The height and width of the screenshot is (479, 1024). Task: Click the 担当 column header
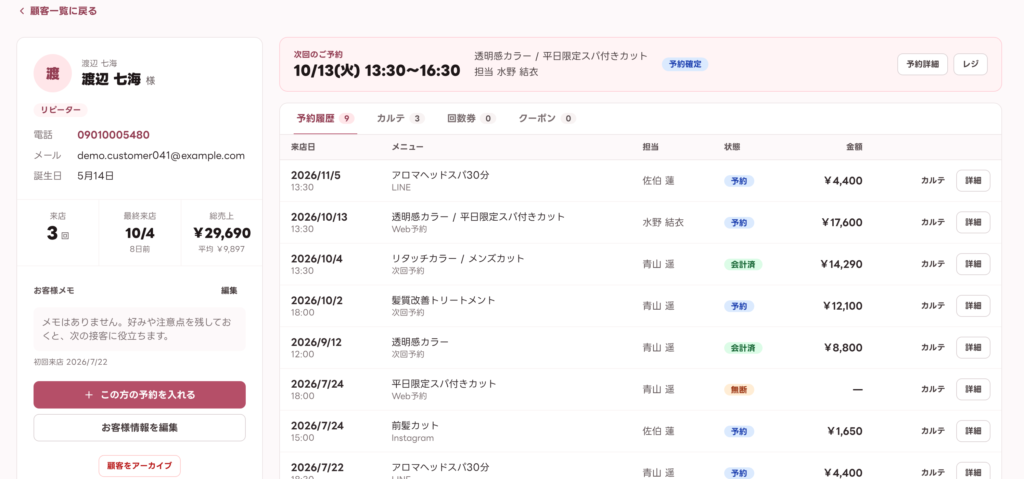point(650,147)
